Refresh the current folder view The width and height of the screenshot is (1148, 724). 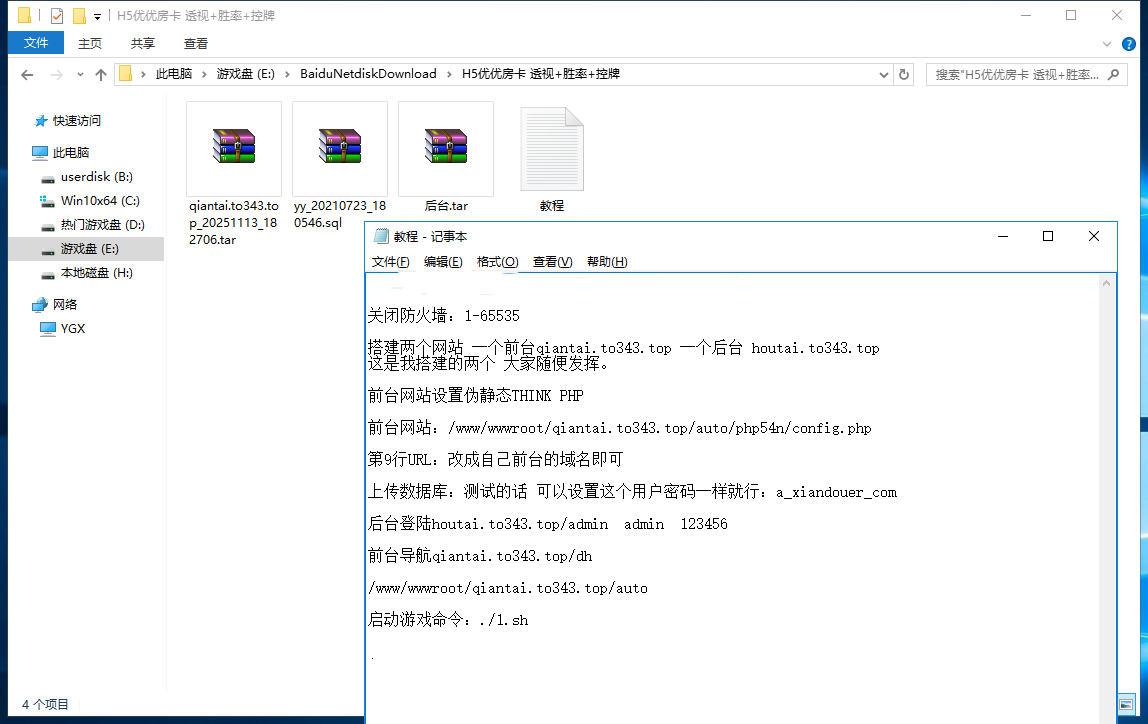904,74
